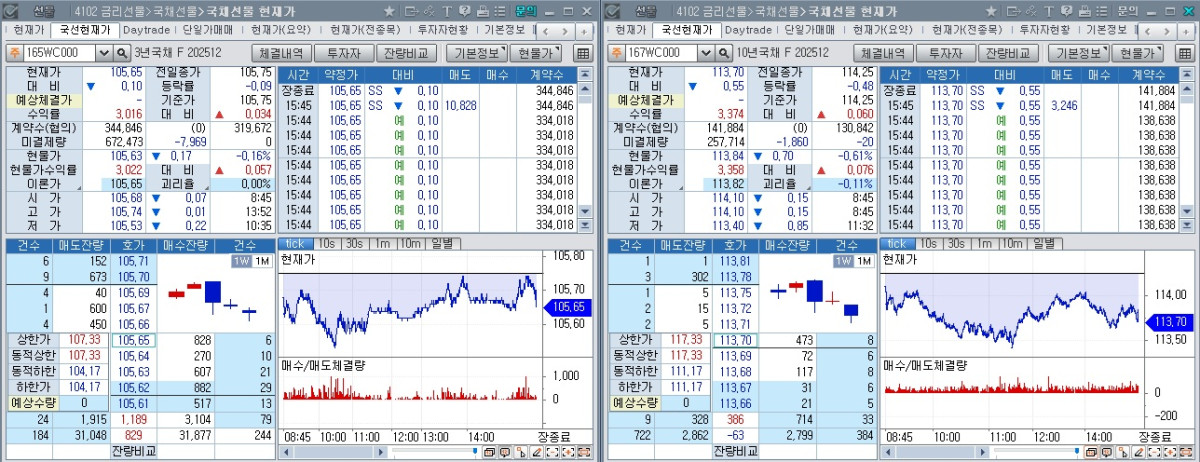The width and height of the screenshot is (1200, 462).
Task: Toggle 1M candle view in left window
Action: (x=261, y=260)
